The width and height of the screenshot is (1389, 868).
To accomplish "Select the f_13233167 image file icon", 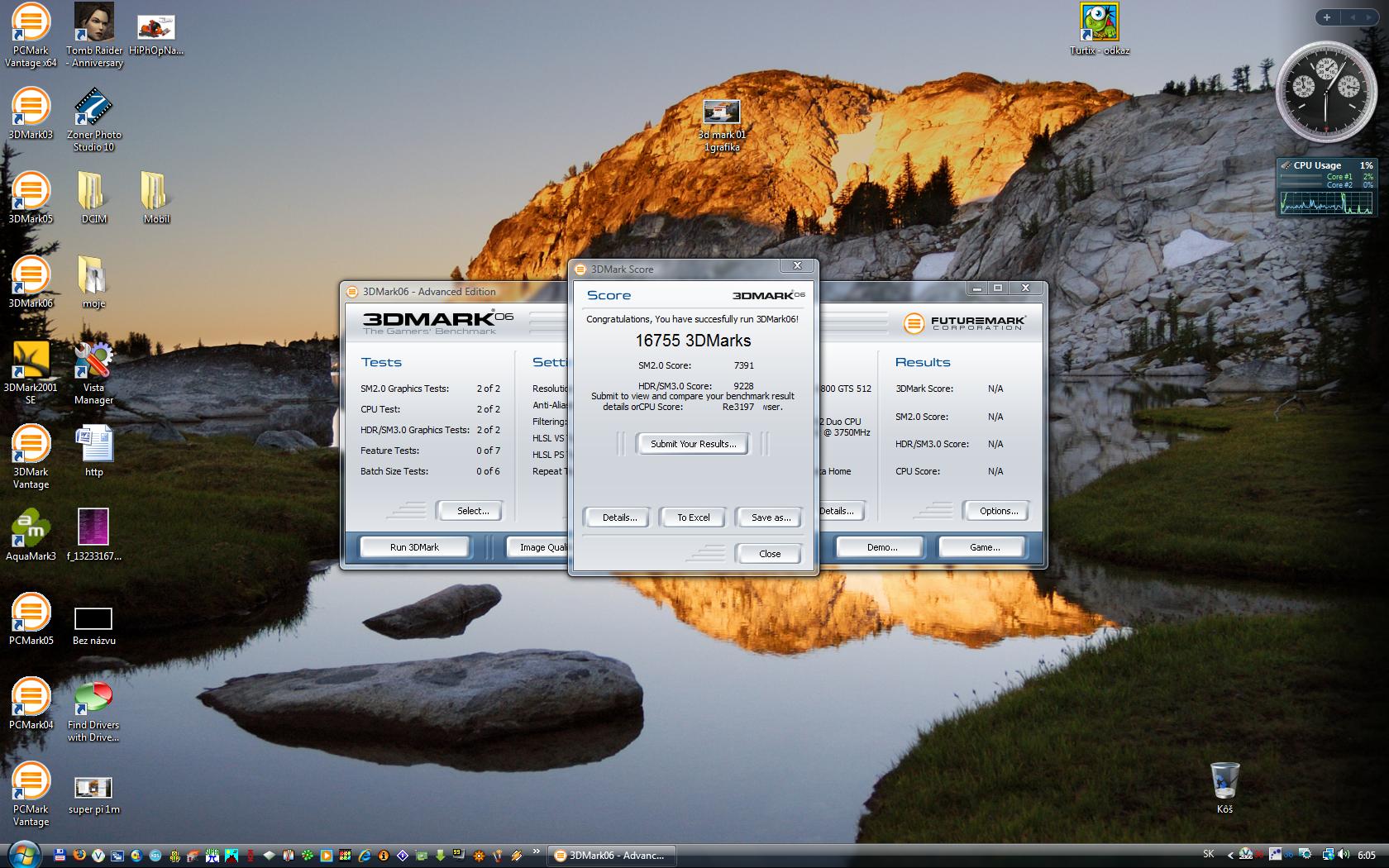I will click(93, 535).
